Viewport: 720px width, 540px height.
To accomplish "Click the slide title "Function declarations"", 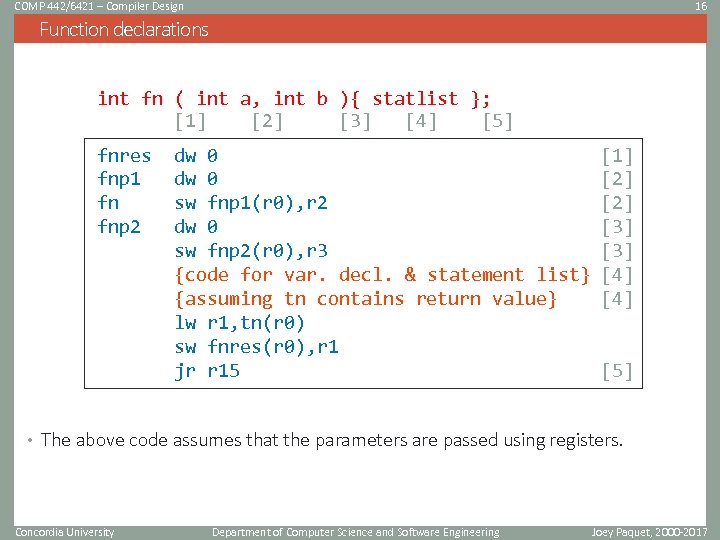I will (124, 29).
